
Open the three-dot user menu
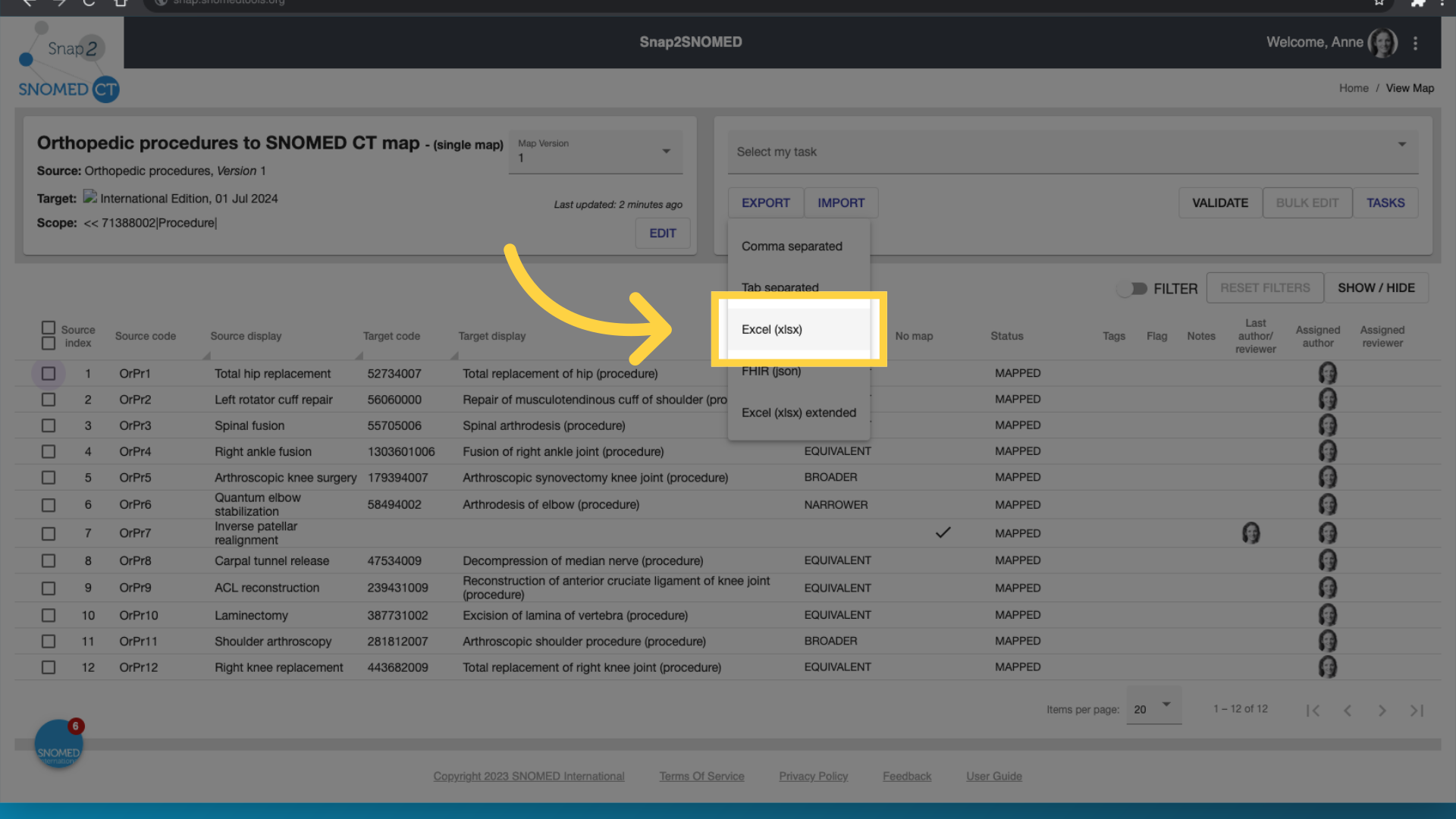tap(1415, 43)
